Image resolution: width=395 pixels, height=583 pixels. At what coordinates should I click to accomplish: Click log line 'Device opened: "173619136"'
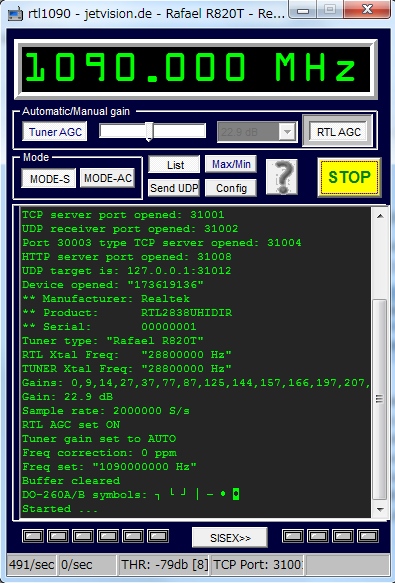click(x=113, y=285)
